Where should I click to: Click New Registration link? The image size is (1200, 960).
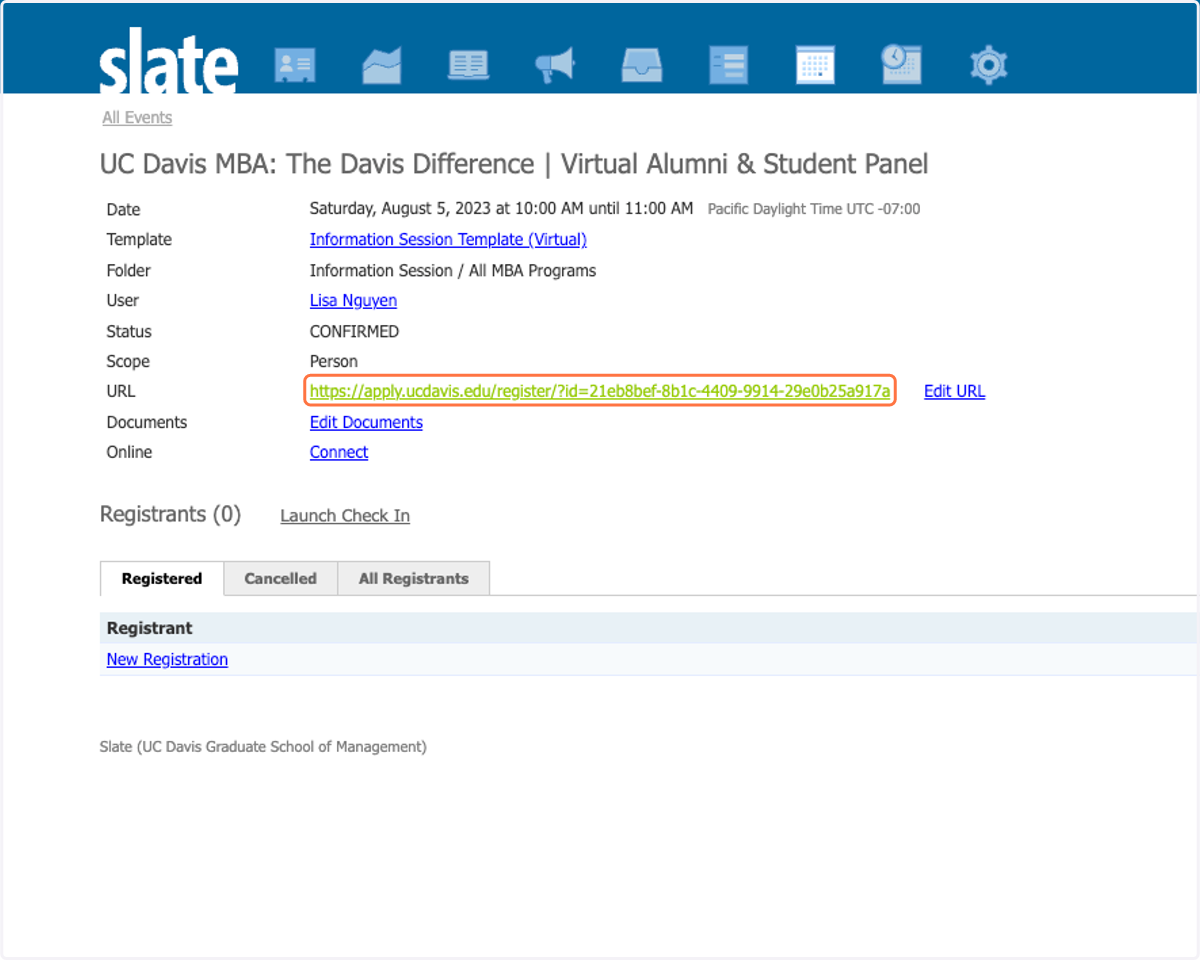click(167, 660)
